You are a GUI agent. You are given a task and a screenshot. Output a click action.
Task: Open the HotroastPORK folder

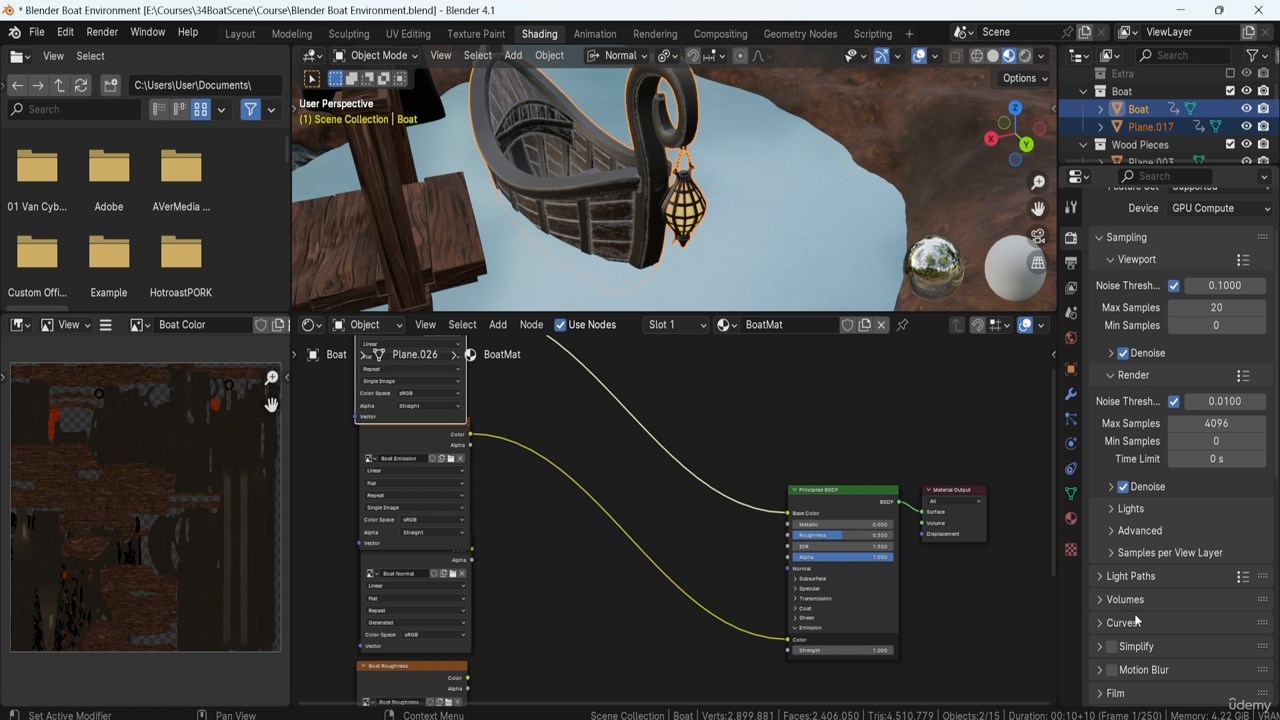181,265
